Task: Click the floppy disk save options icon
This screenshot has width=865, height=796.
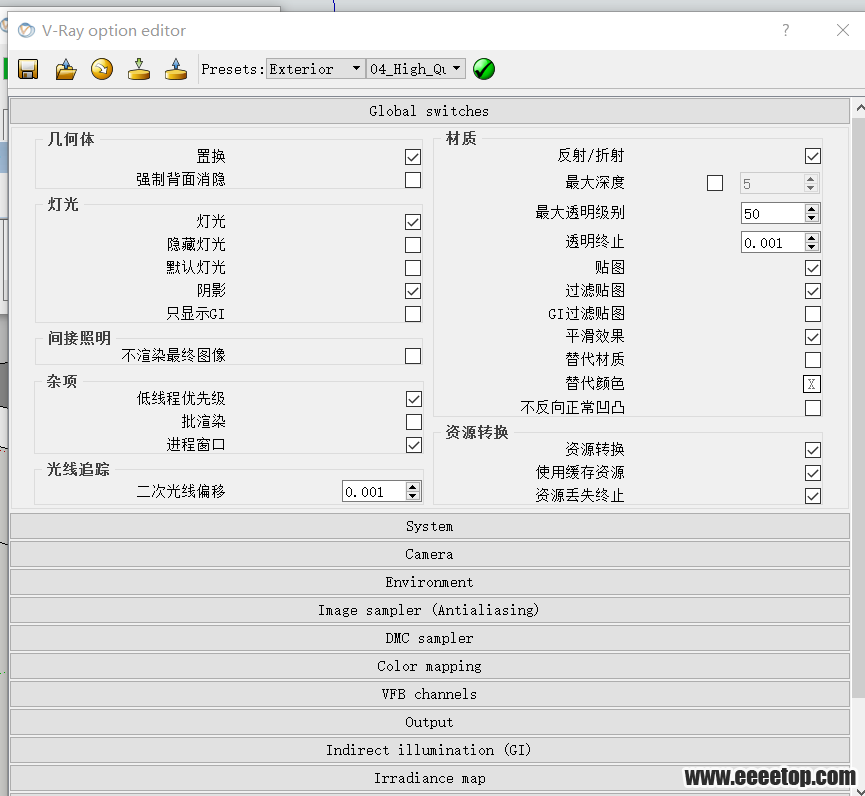Action: tap(28, 70)
